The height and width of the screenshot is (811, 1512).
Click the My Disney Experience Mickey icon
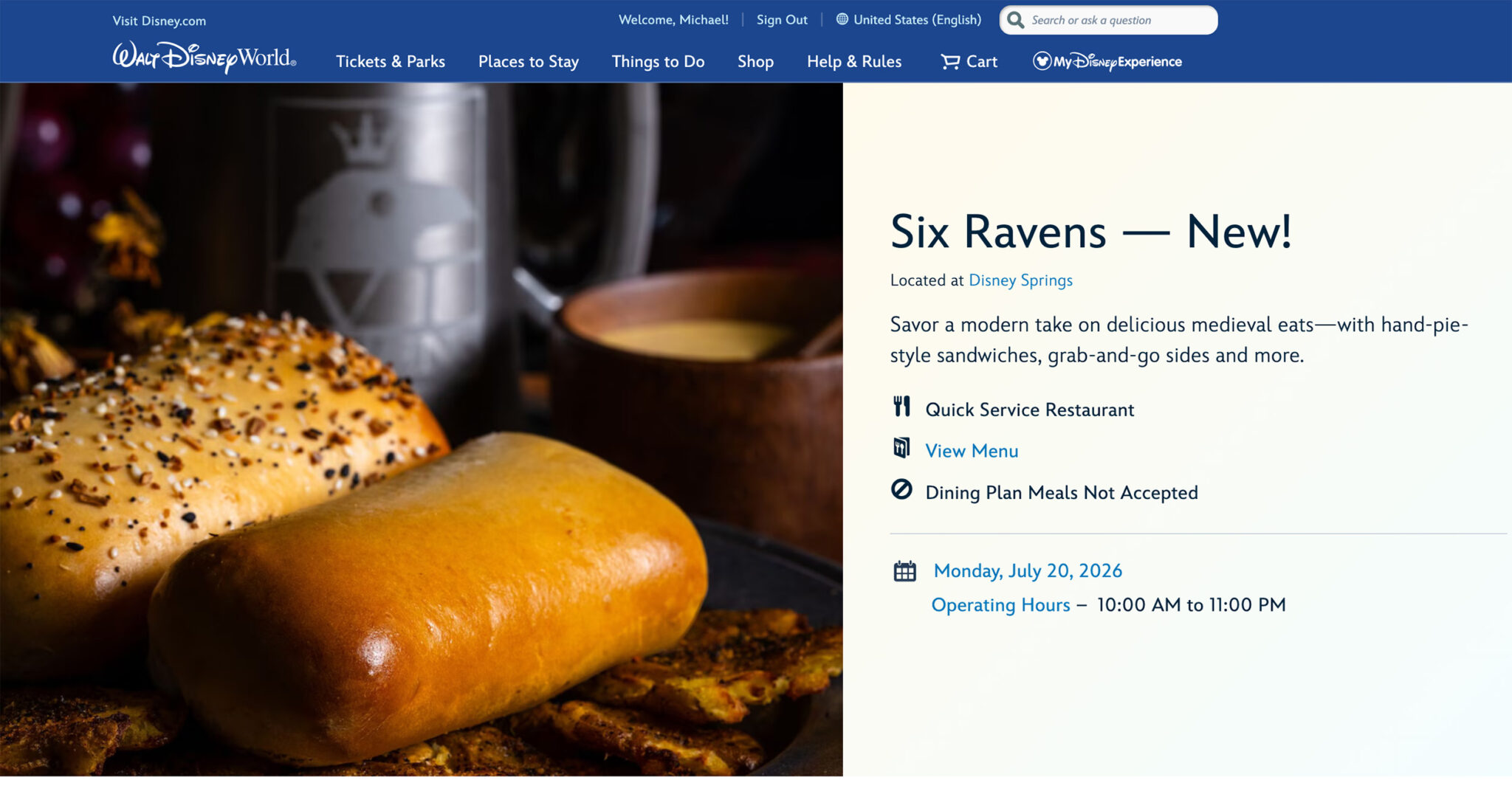pyautogui.click(x=1042, y=61)
